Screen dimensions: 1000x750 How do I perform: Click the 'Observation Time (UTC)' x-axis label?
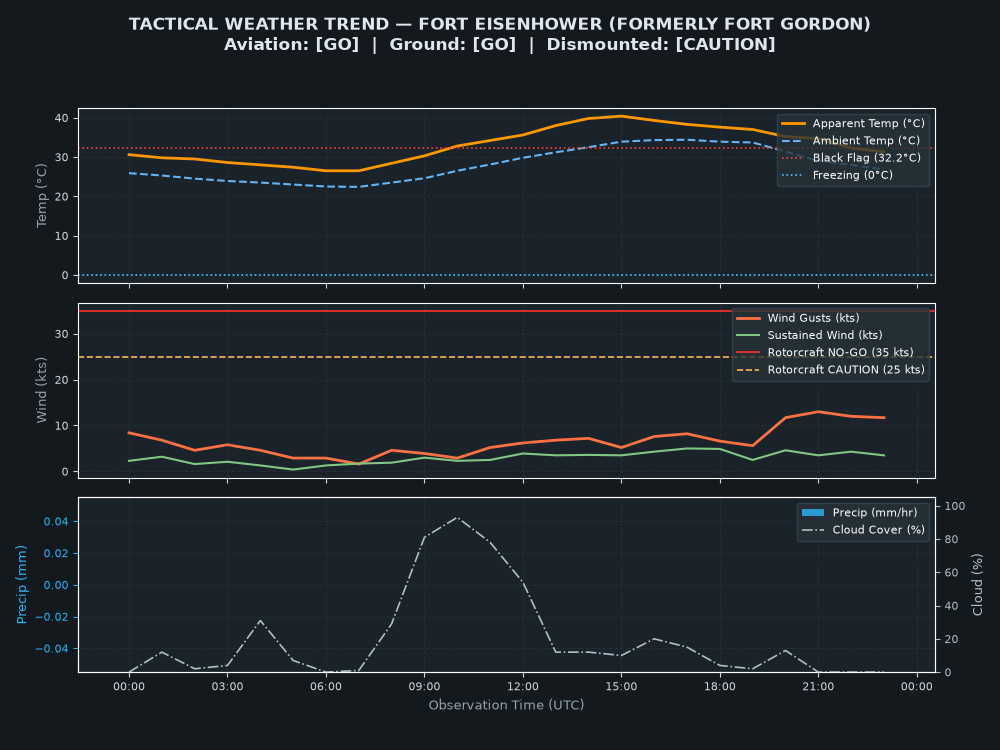point(506,705)
